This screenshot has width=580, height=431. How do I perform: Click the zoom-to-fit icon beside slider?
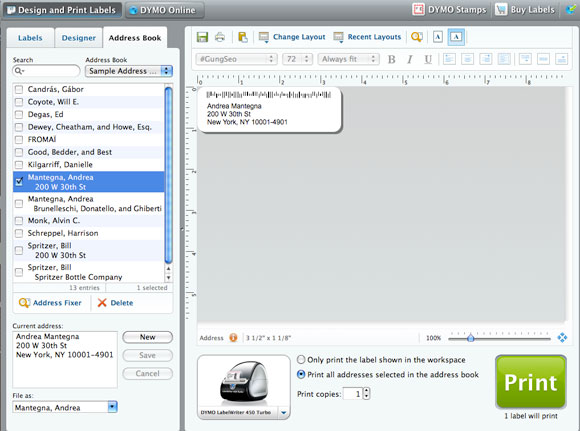[x=562, y=338]
